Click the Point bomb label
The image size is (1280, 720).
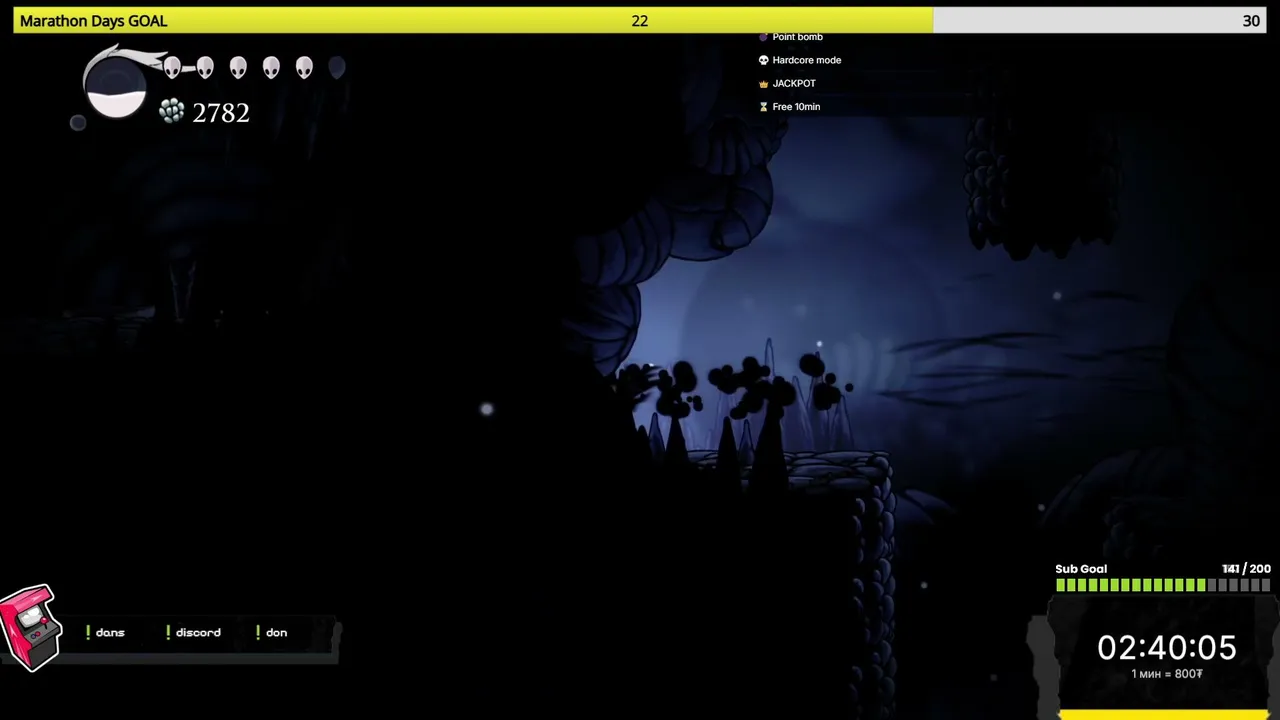pyautogui.click(x=798, y=37)
